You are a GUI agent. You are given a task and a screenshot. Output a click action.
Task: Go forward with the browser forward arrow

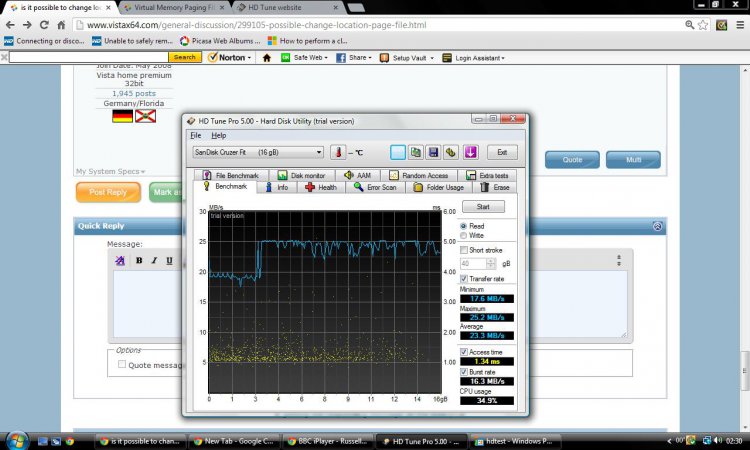[27, 25]
